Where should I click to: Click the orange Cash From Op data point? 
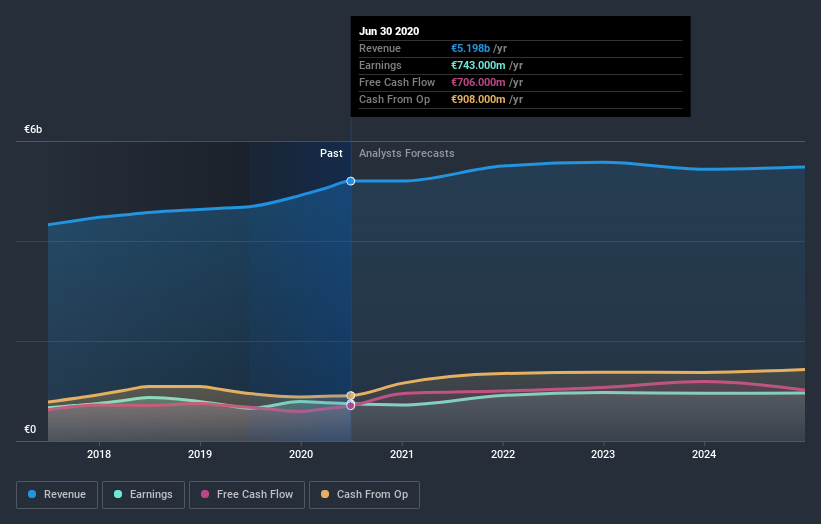point(351,395)
